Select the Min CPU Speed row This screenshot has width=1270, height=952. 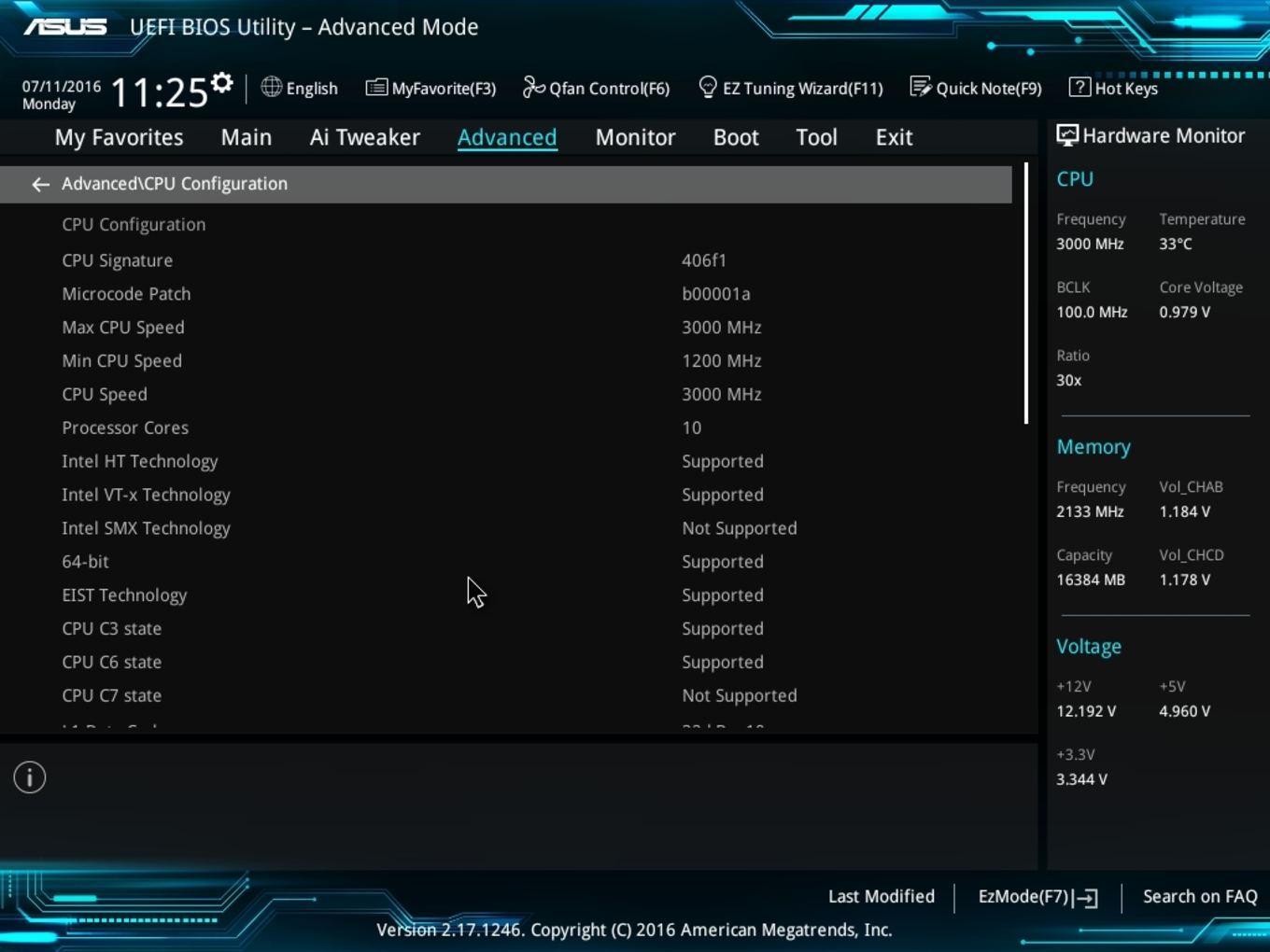[506, 361]
